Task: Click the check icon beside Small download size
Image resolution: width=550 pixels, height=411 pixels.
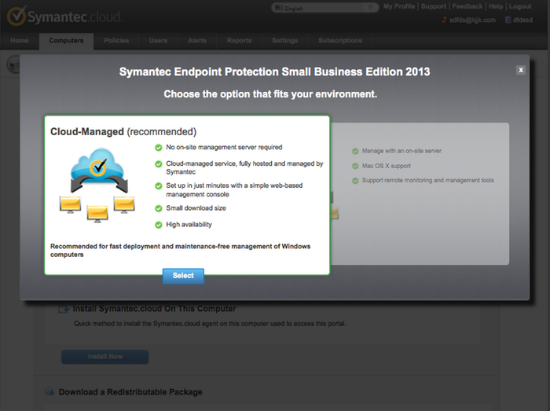Action: click(x=159, y=208)
